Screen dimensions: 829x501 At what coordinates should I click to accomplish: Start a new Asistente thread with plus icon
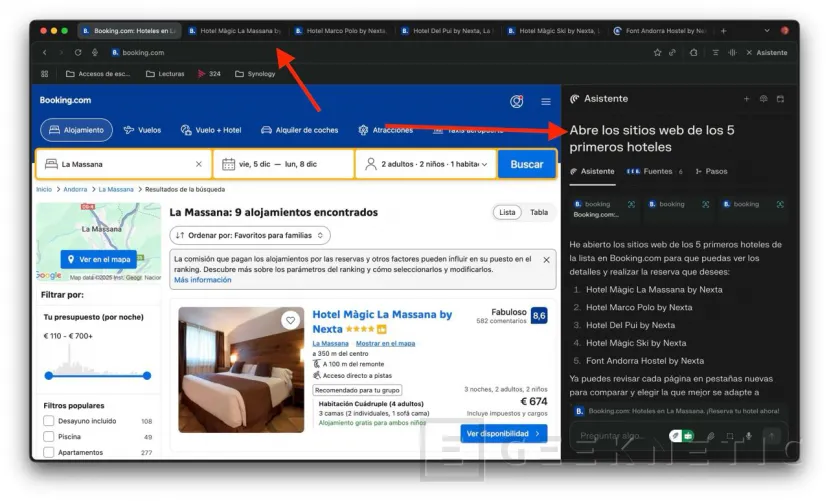(747, 99)
